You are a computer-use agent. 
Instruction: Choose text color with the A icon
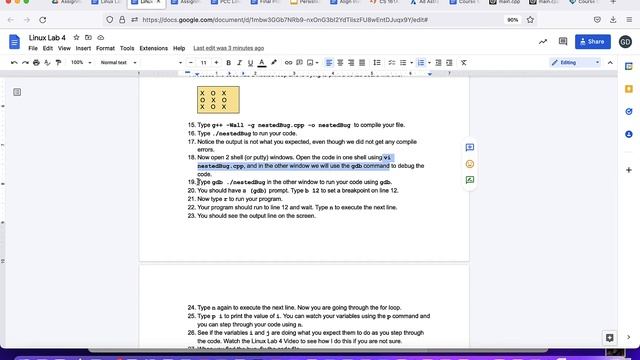(262, 62)
